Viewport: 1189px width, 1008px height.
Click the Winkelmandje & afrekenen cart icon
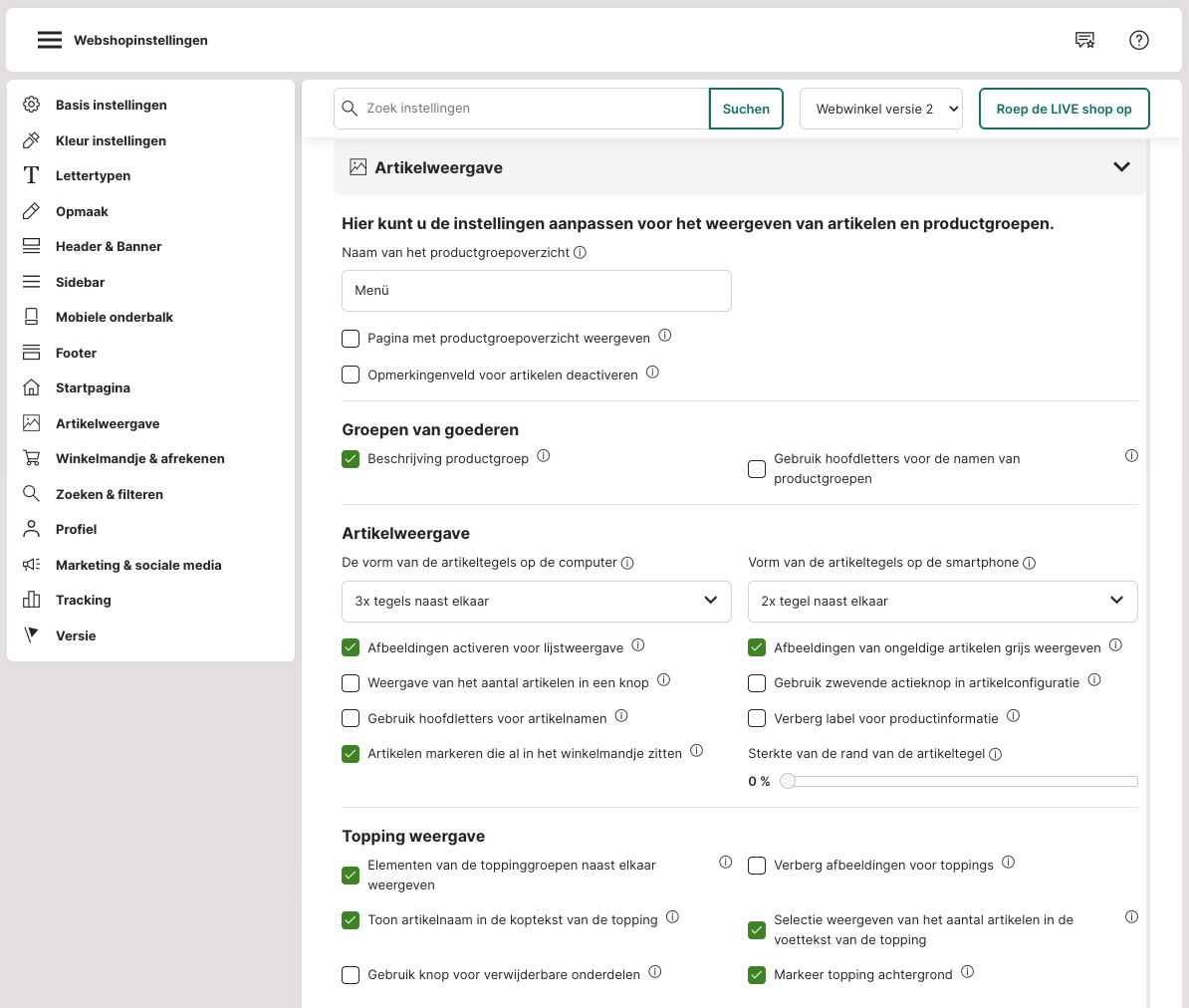click(x=32, y=458)
